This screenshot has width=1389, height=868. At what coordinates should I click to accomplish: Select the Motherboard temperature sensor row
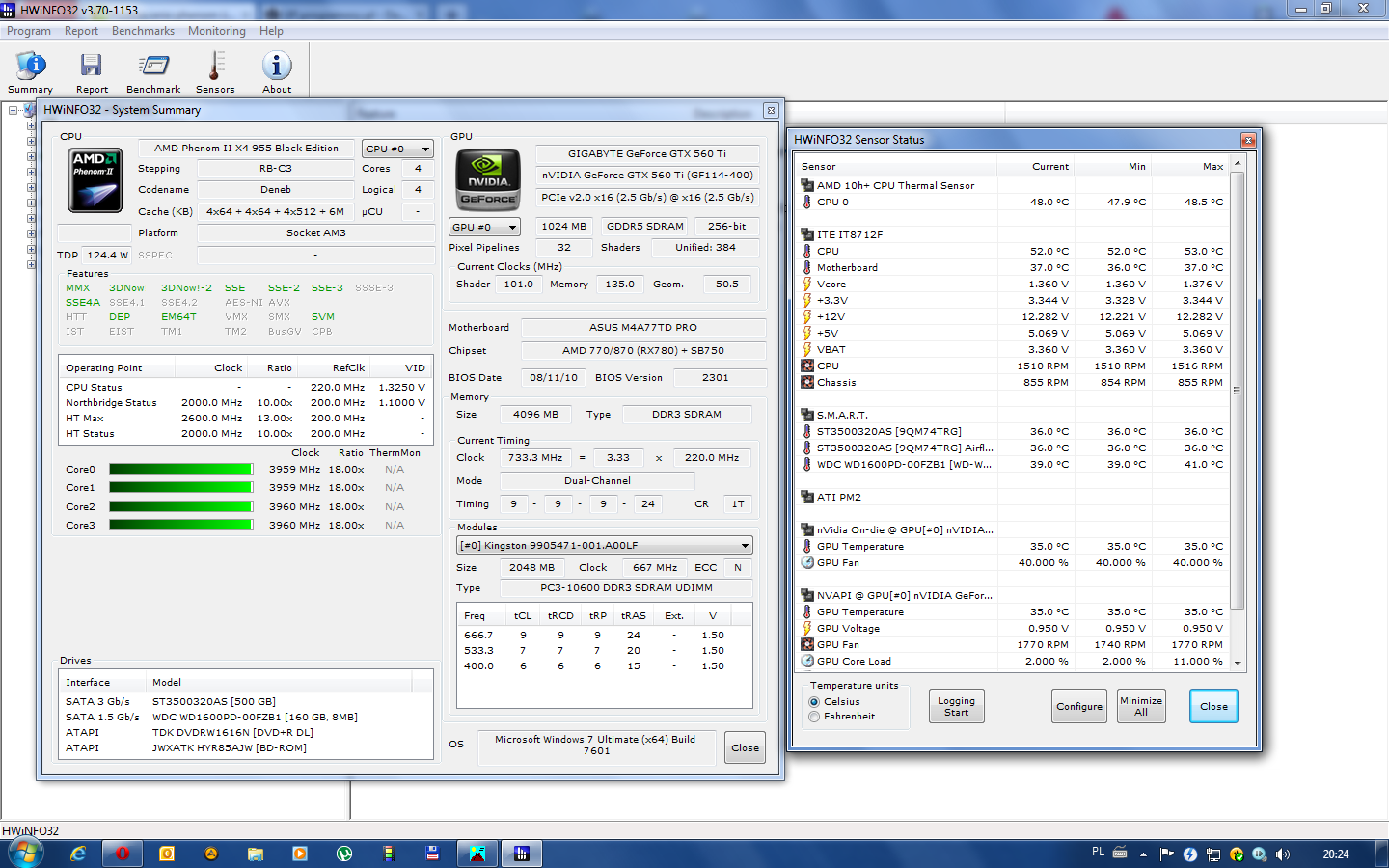coord(1013,267)
